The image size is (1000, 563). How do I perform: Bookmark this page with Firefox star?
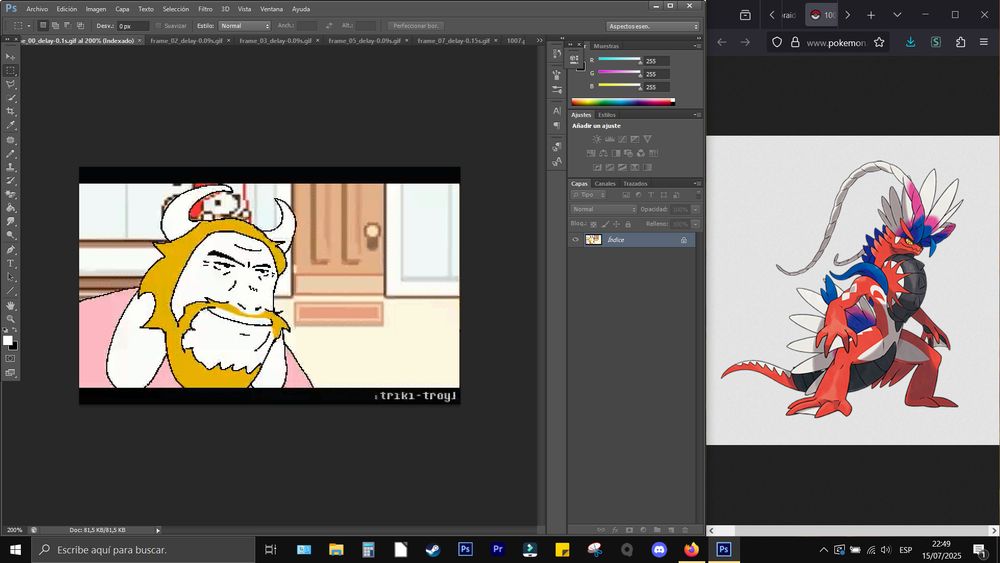[x=879, y=42]
